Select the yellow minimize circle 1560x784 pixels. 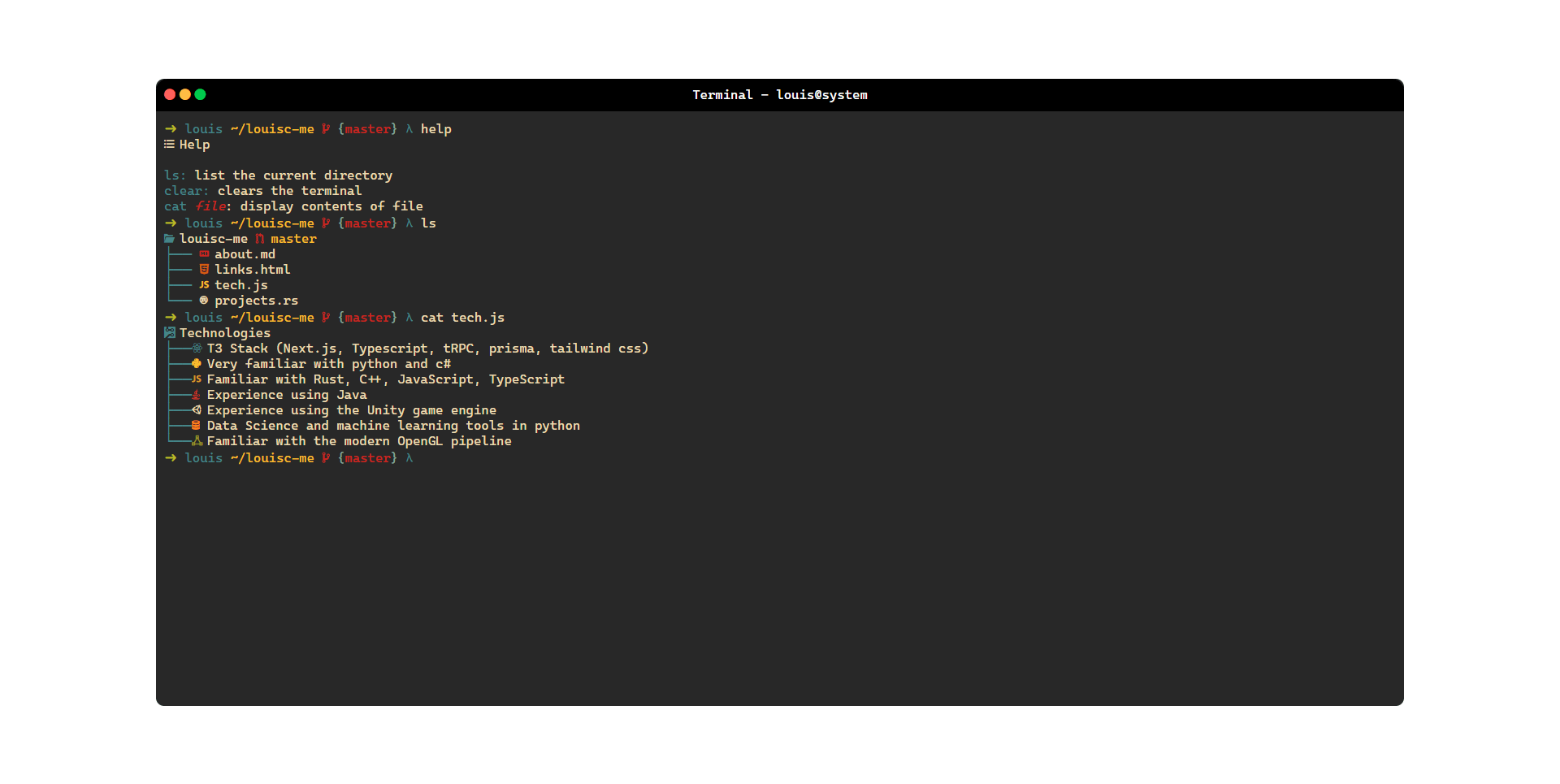pos(184,94)
